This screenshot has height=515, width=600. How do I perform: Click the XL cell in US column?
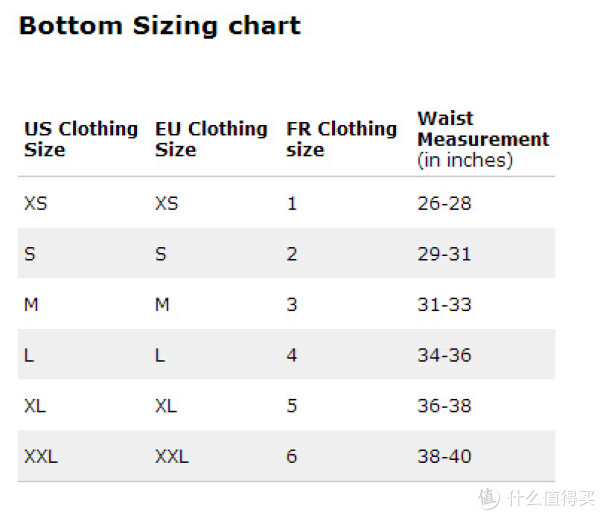(x=35, y=406)
